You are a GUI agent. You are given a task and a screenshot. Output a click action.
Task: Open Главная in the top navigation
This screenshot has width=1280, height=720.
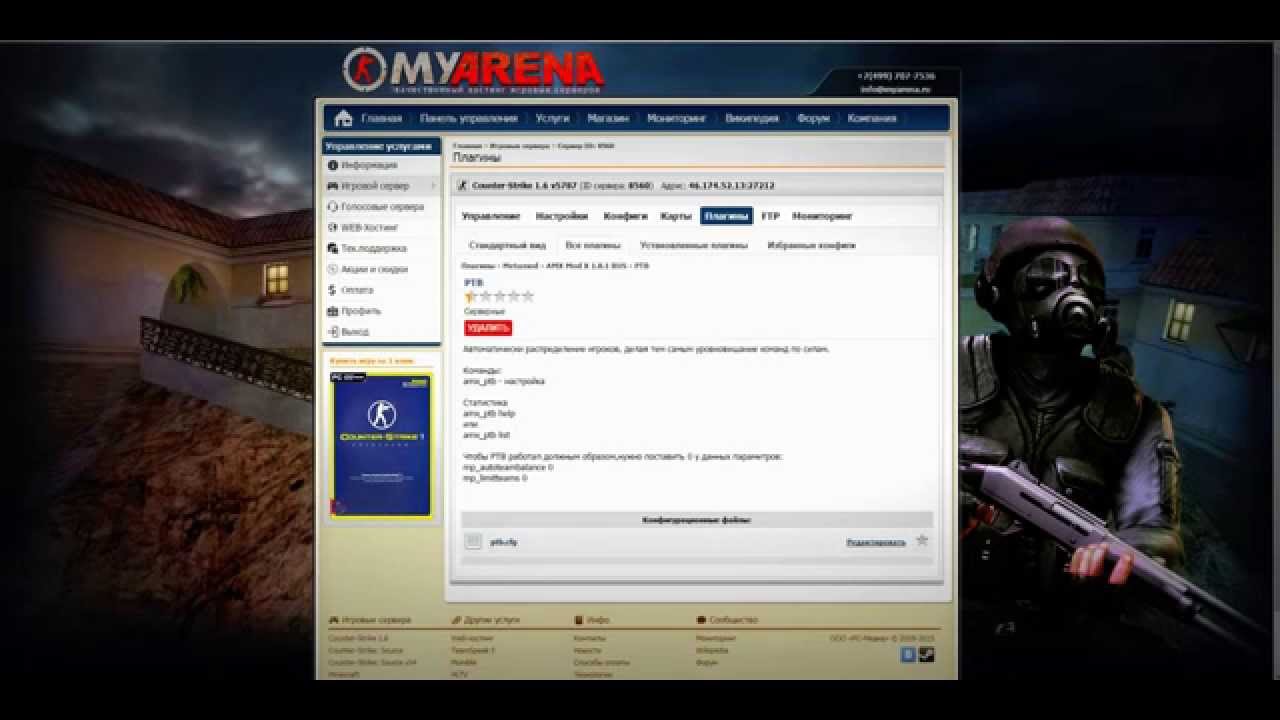[x=381, y=118]
